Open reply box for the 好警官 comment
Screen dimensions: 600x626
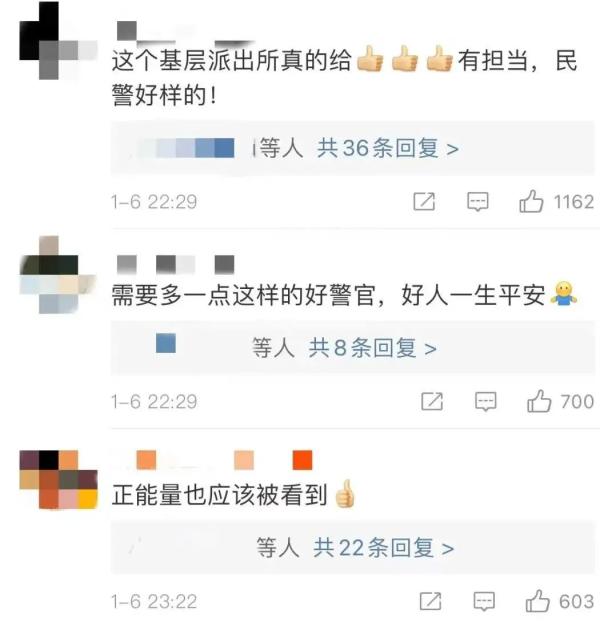(x=485, y=401)
